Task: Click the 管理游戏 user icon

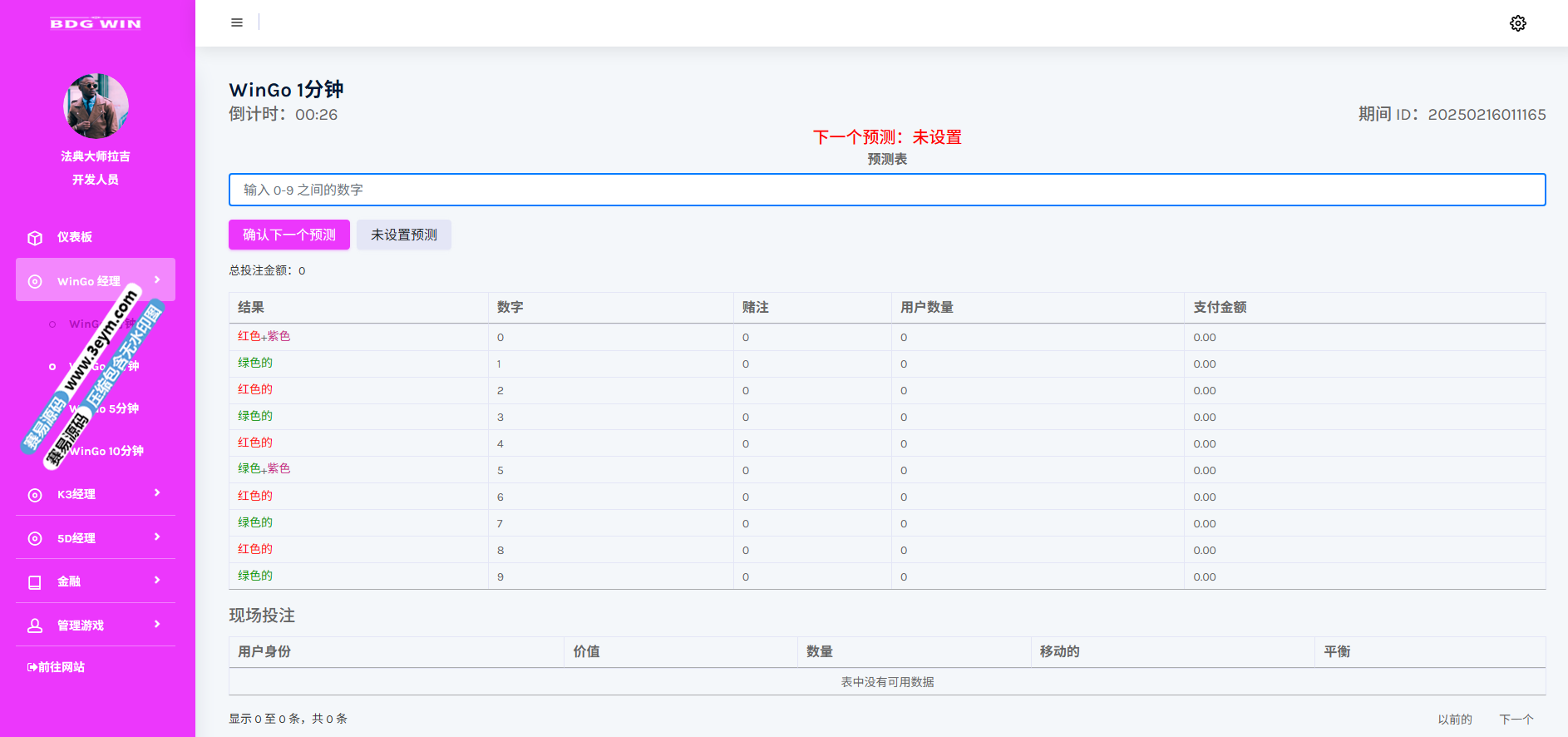Action: 35,626
